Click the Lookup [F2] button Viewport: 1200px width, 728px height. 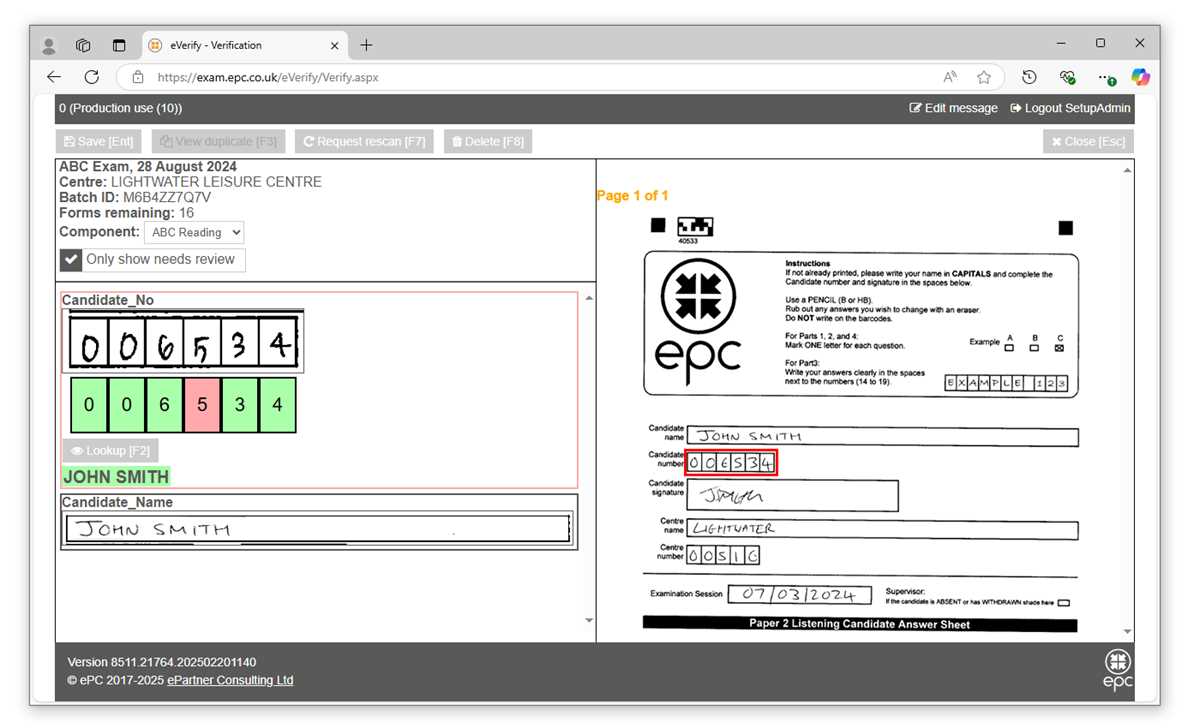click(x=110, y=451)
